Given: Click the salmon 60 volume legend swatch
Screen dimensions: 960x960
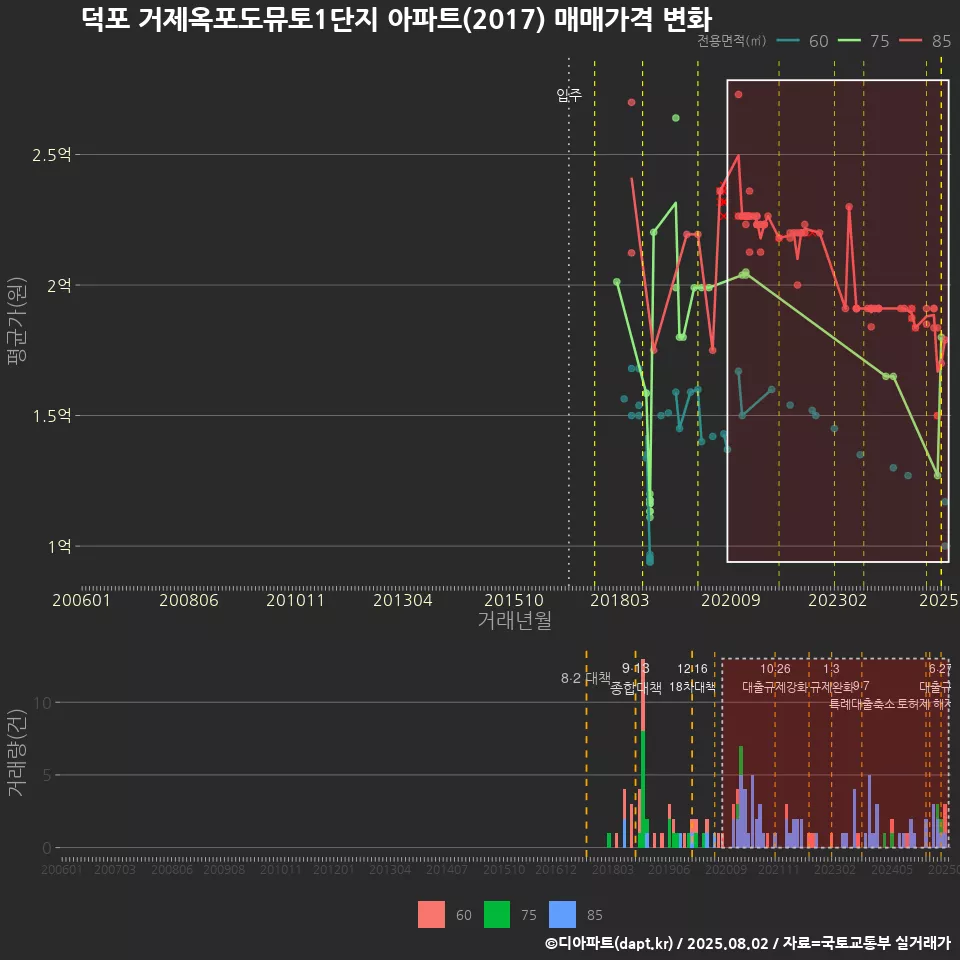Looking at the screenshot, I should 431,915.
